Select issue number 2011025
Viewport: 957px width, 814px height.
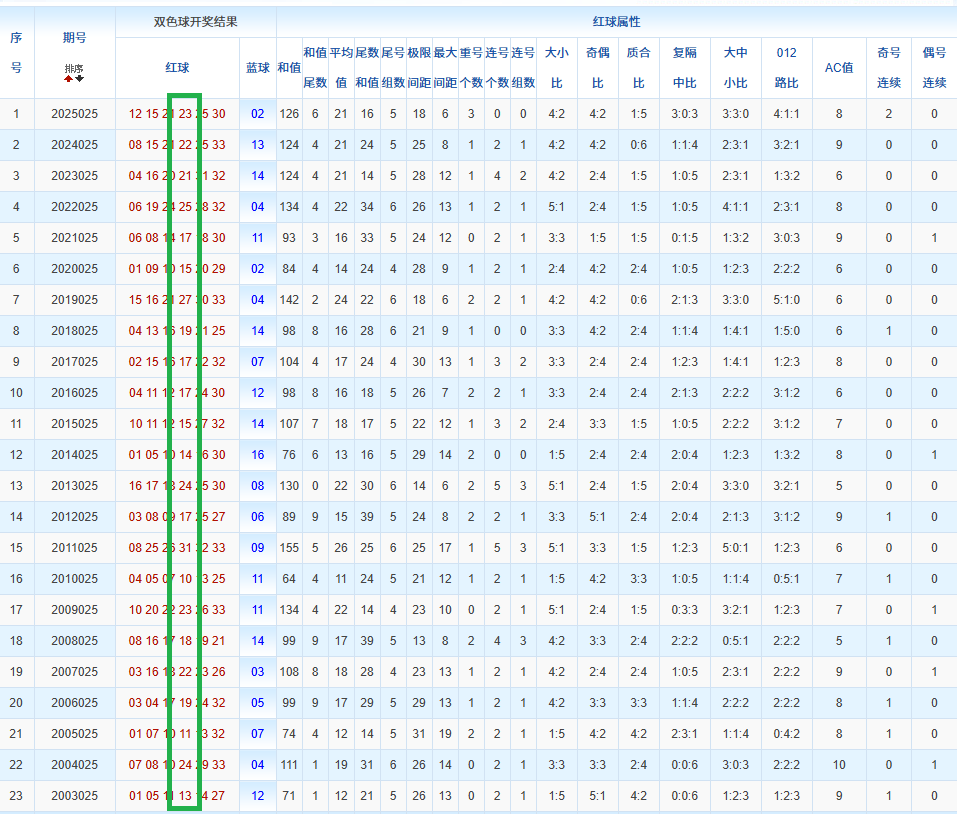(74, 548)
